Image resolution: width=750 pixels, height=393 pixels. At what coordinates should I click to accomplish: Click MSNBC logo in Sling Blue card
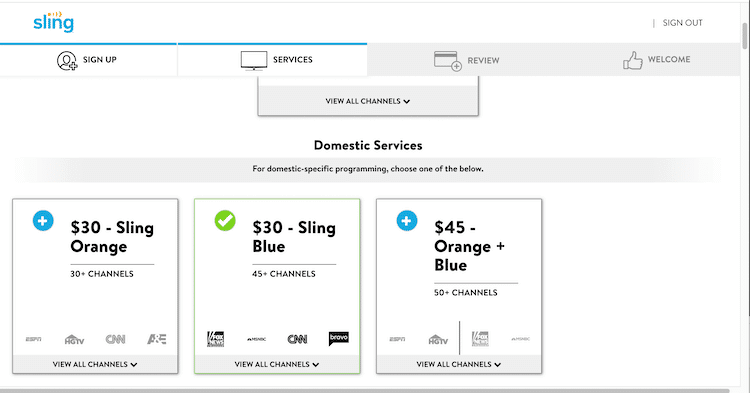pos(256,339)
